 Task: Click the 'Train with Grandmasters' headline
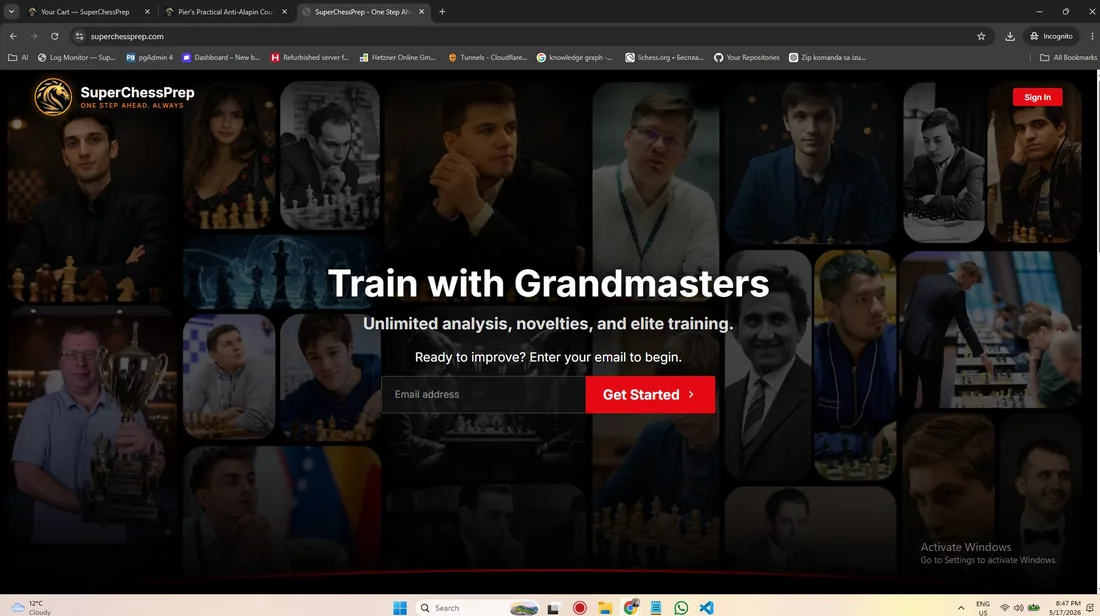pos(548,283)
